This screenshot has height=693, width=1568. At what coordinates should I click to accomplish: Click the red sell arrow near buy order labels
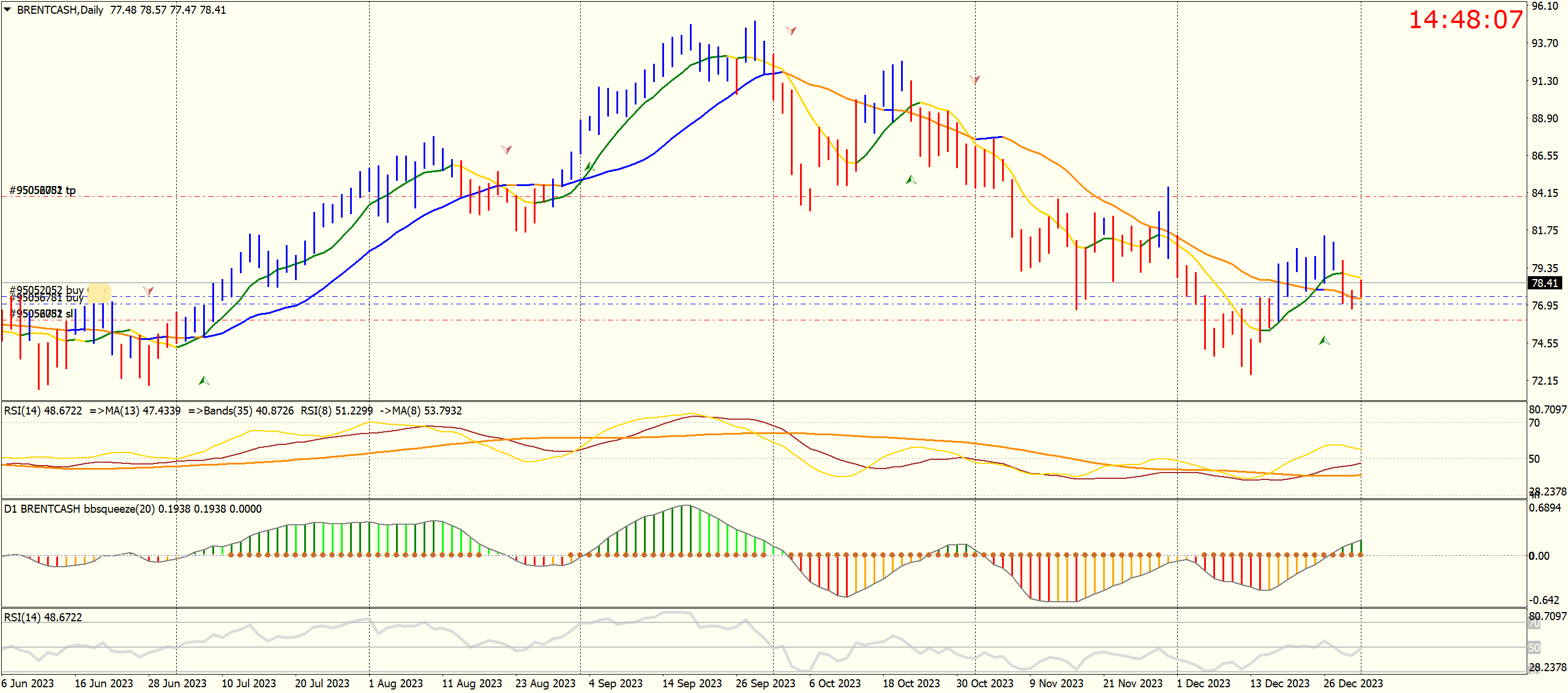pyautogui.click(x=148, y=291)
